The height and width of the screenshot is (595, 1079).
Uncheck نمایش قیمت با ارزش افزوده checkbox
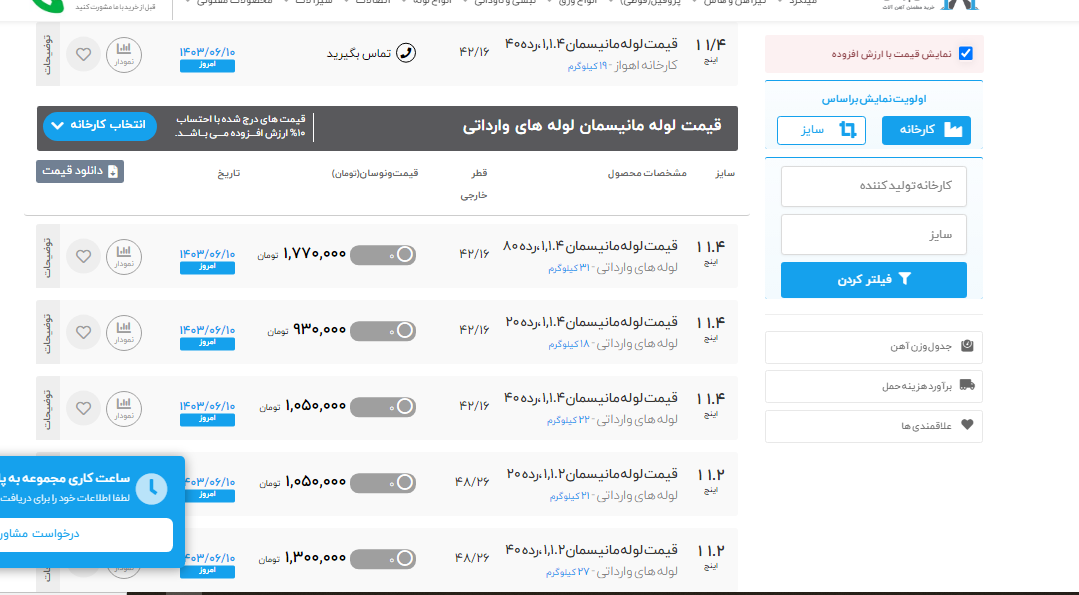coord(965,53)
